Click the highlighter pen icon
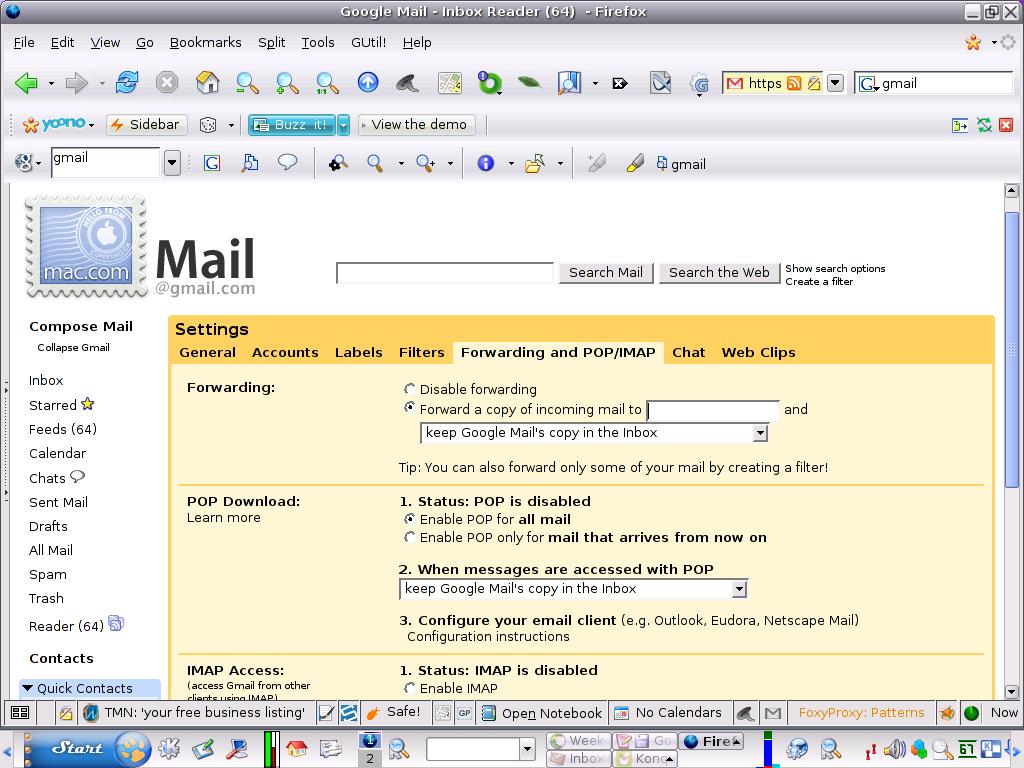Viewport: 1024px width, 768px height. point(635,163)
